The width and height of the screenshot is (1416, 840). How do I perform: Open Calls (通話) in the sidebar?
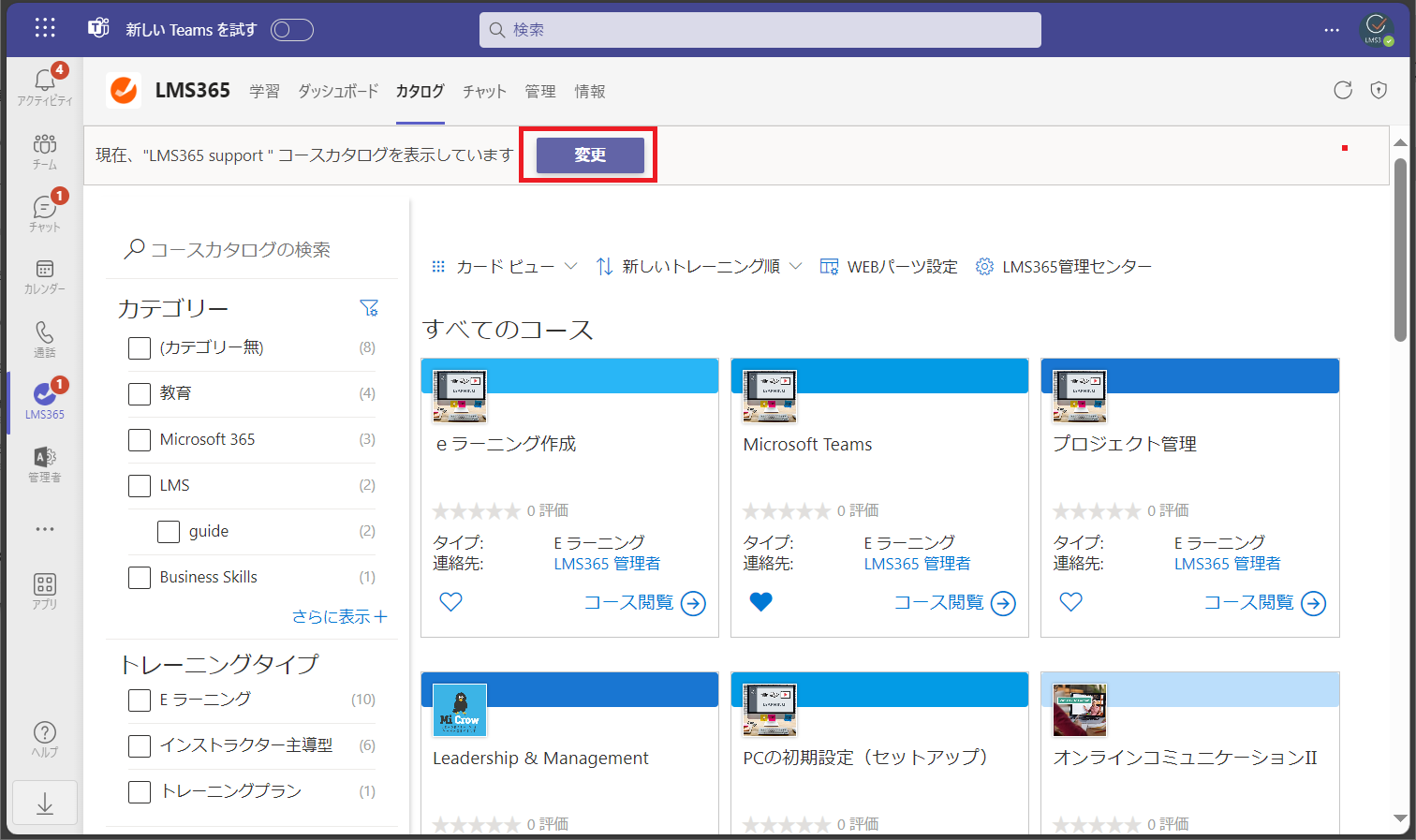45,339
